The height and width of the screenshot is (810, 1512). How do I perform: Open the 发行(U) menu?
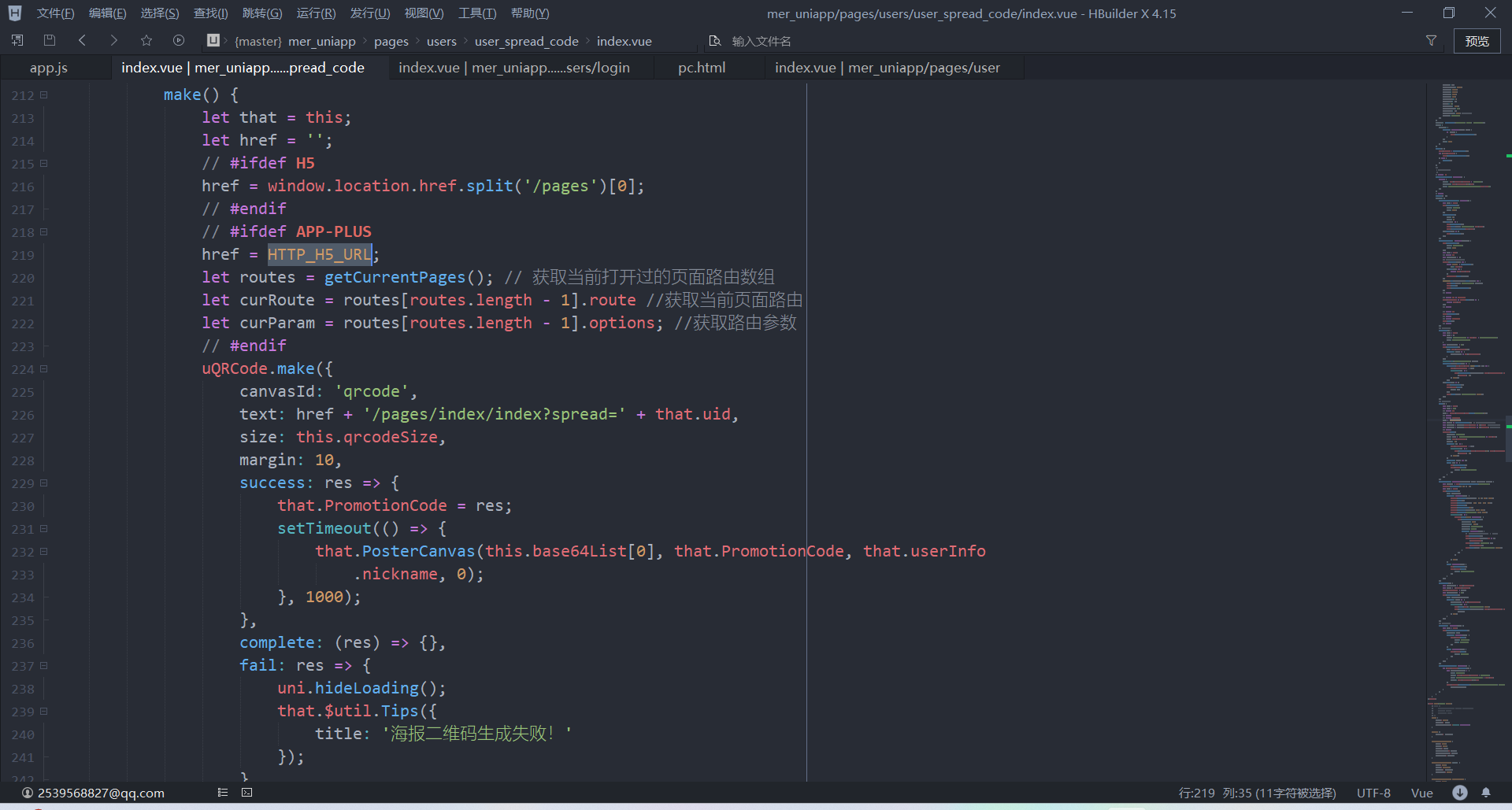370,13
